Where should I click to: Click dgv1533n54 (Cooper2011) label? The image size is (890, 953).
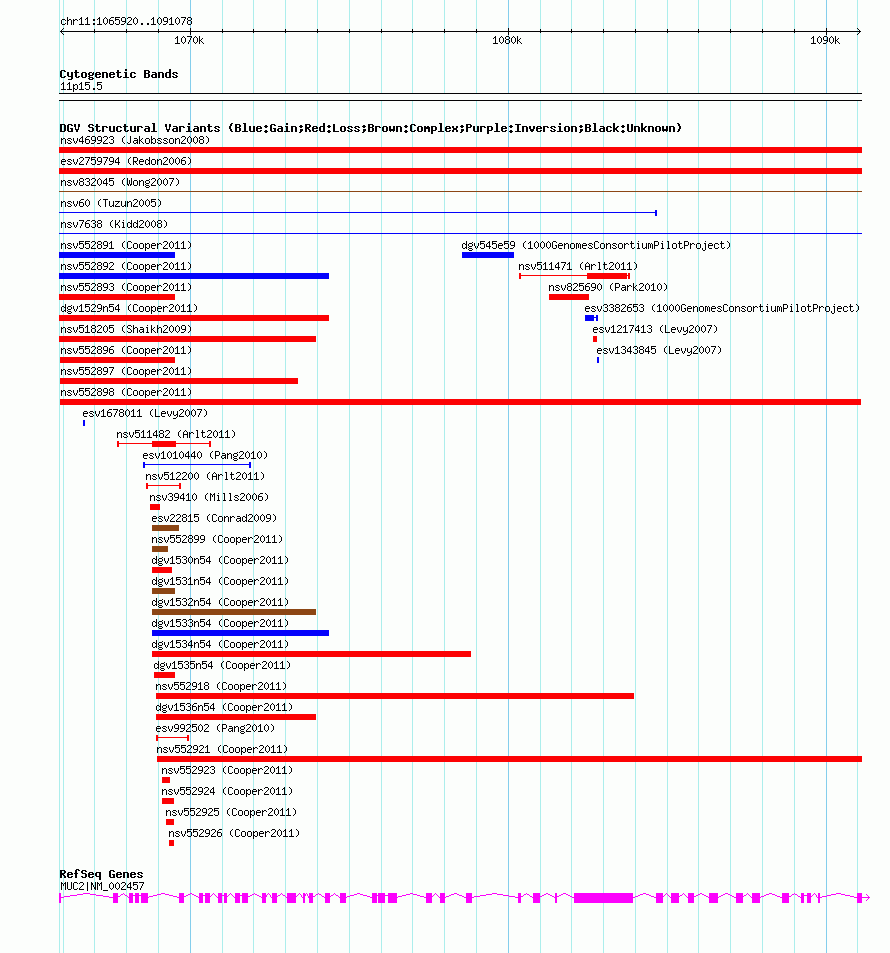coord(220,623)
